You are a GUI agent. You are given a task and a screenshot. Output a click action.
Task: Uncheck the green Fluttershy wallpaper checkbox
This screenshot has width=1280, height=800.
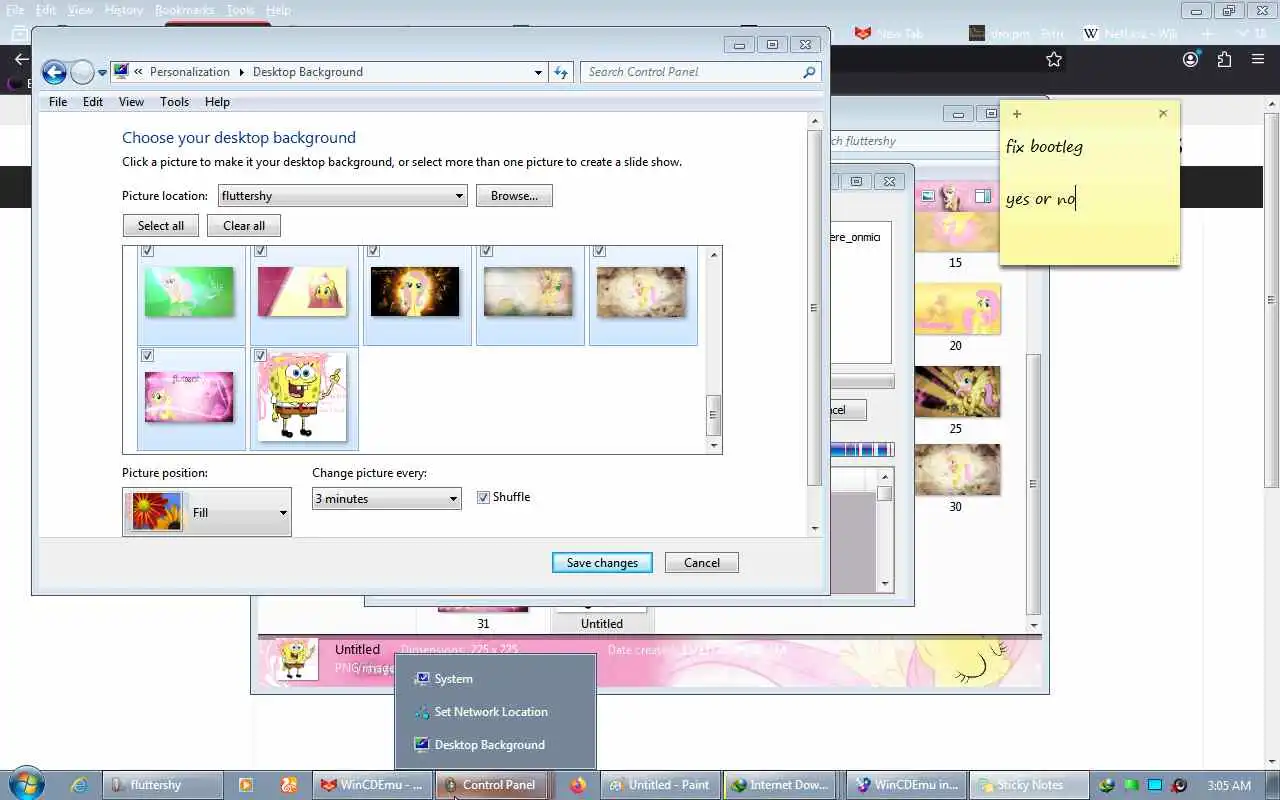[x=147, y=252]
